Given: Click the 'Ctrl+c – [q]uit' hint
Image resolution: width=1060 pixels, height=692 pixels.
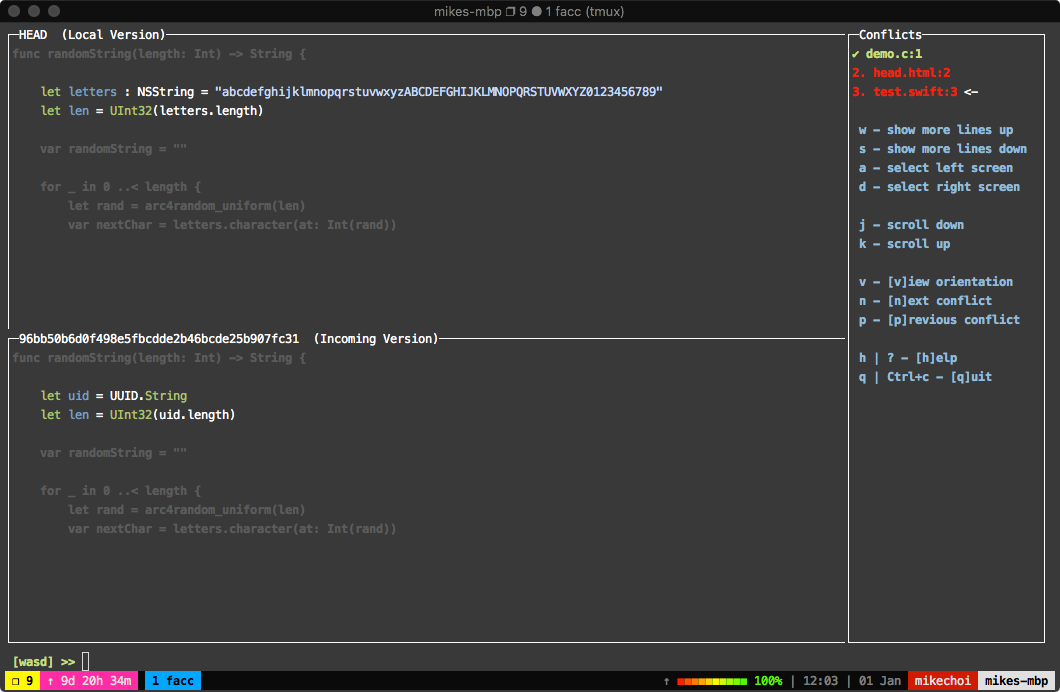Looking at the screenshot, I should (925, 376).
